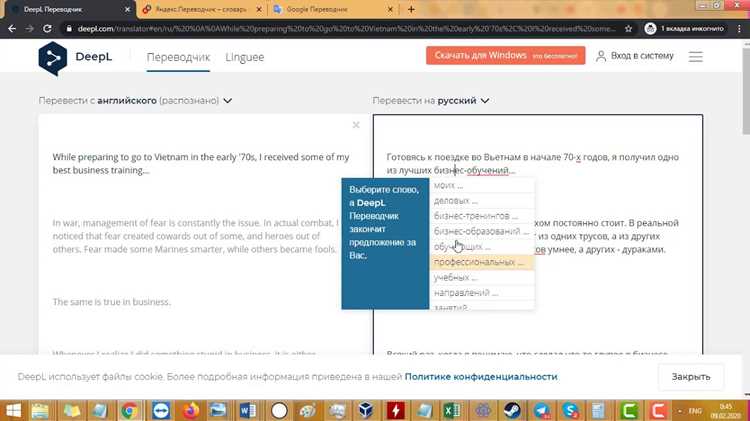
Task: Clear source text with the X icon
Action: pyautogui.click(x=356, y=125)
